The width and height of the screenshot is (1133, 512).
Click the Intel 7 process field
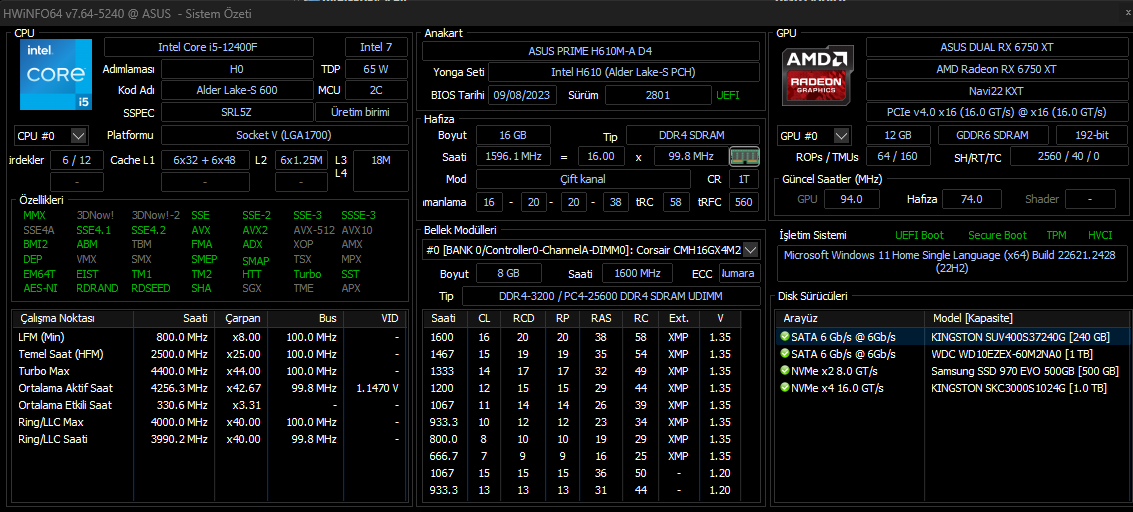[x=376, y=47]
